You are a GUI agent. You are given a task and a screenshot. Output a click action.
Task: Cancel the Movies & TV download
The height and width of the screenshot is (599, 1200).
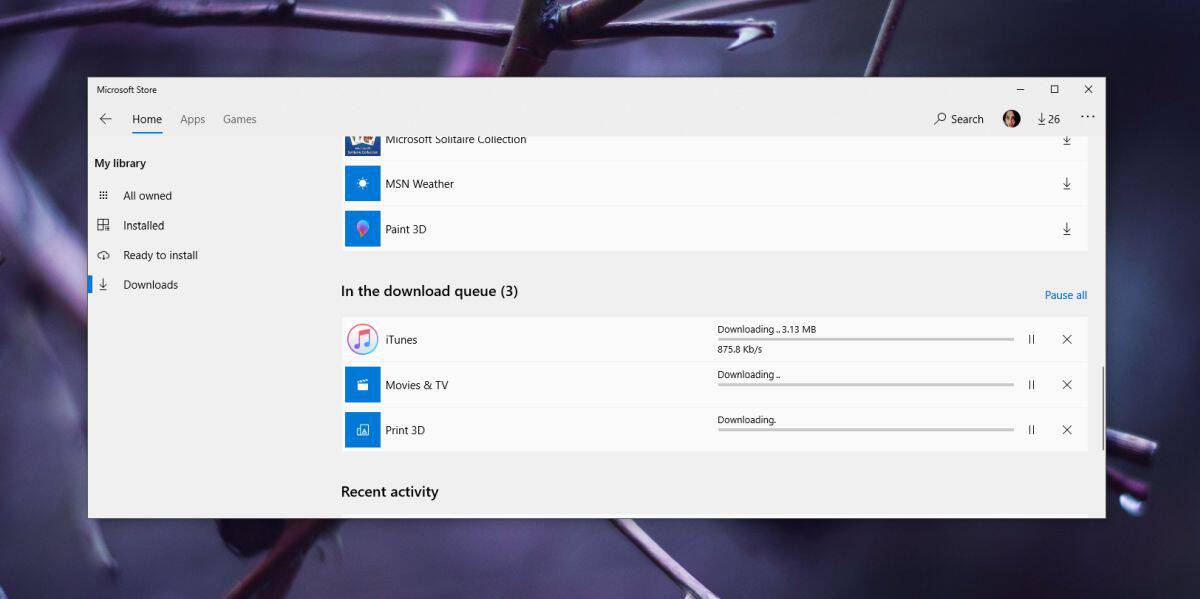(x=1067, y=385)
